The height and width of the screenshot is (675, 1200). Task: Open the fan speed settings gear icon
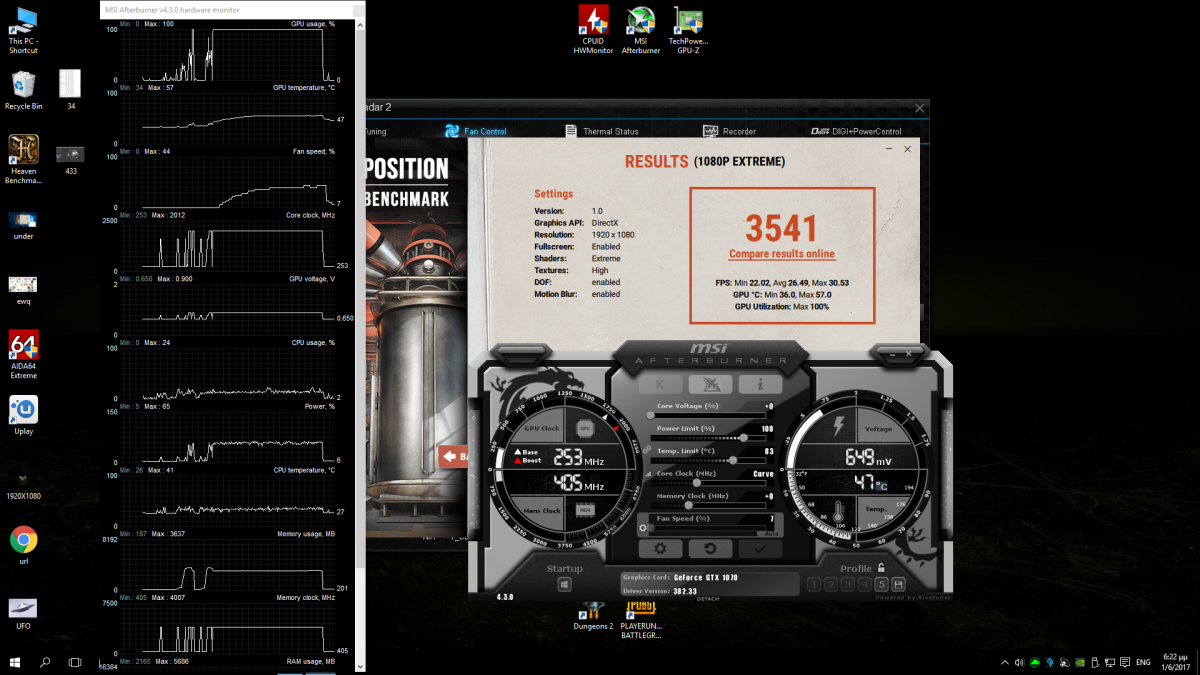pyautogui.click(x=643, y=528)
